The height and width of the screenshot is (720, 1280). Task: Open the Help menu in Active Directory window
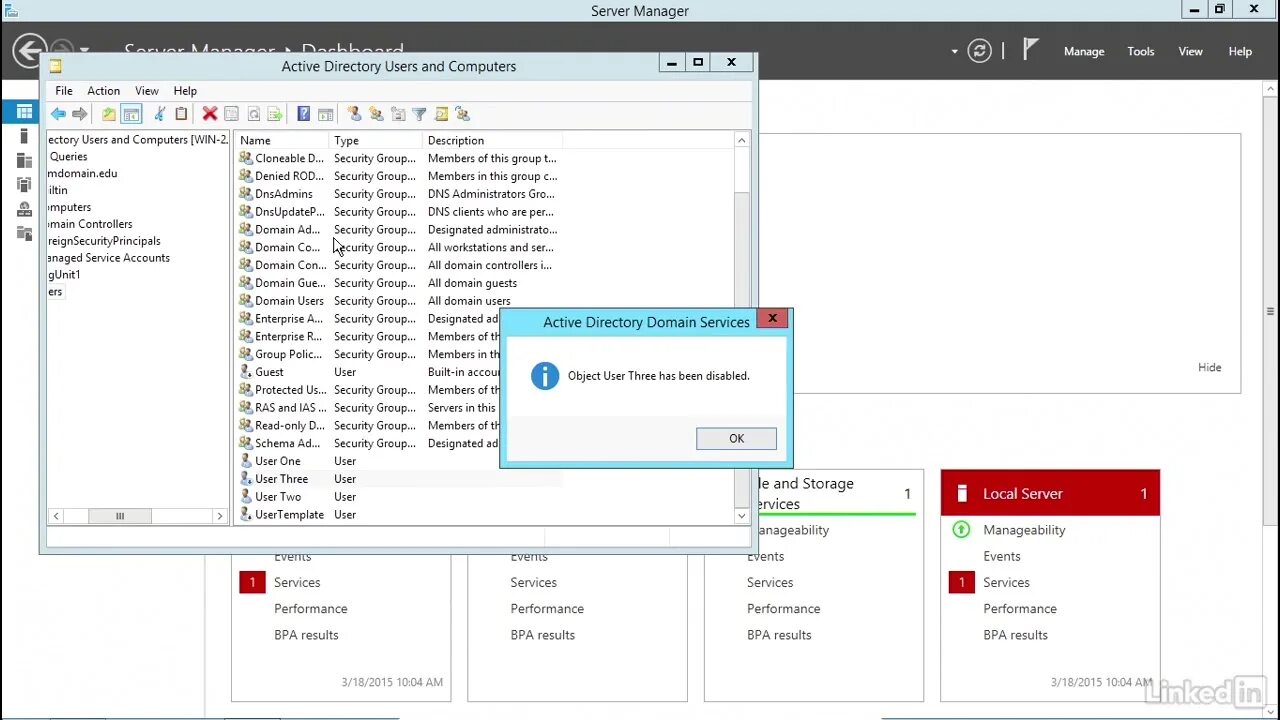click(x=185, y=91)
